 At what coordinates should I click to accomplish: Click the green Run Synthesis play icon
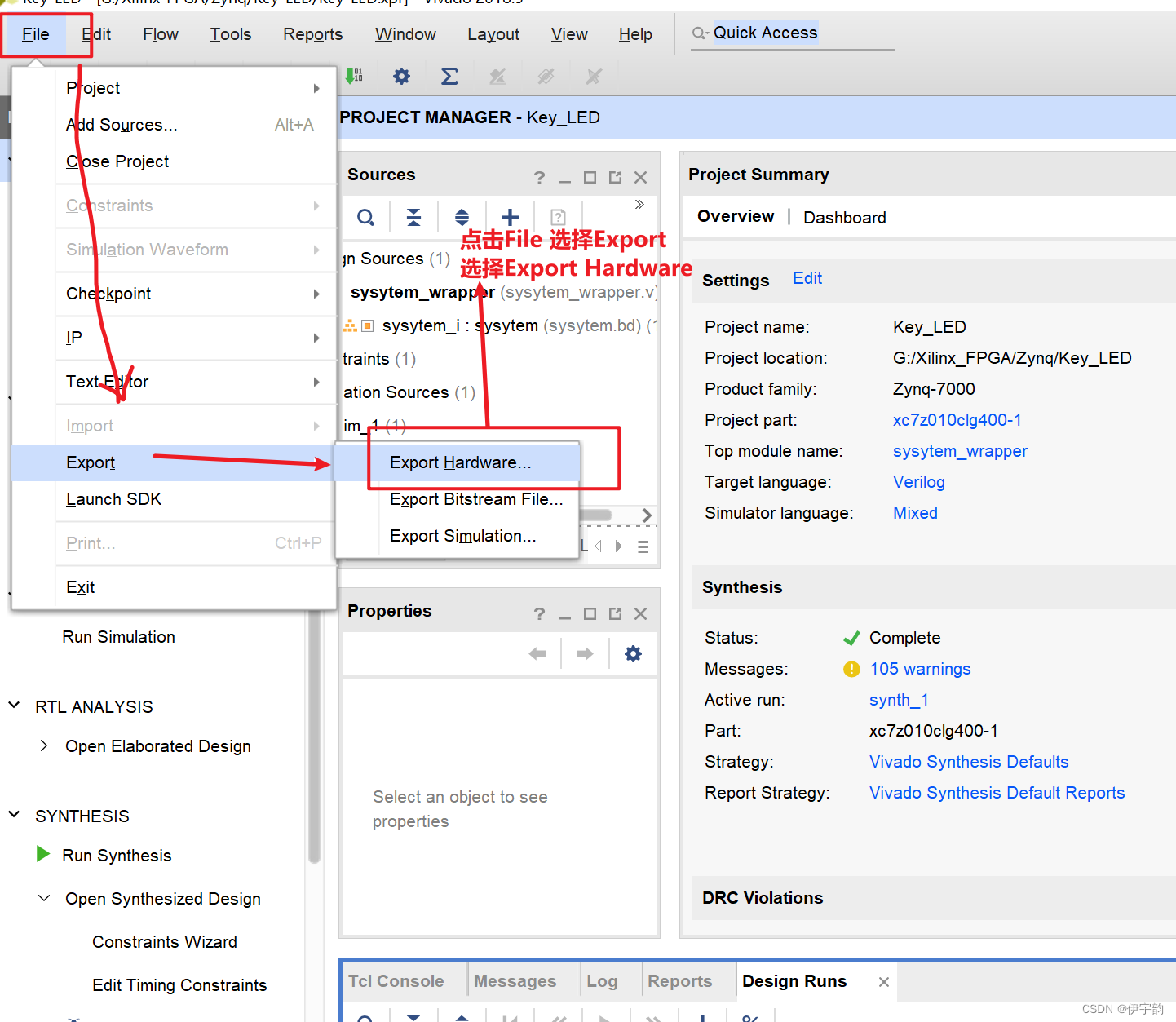(43, 854)
